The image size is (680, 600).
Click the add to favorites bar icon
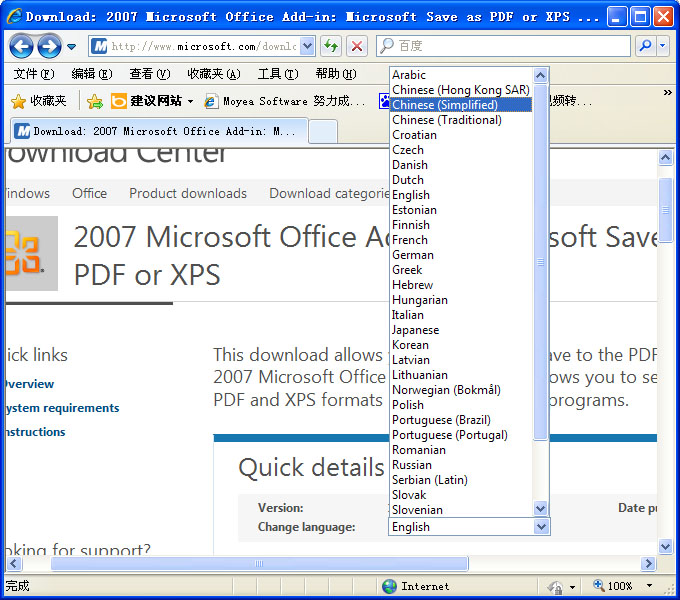click(95, 102)
